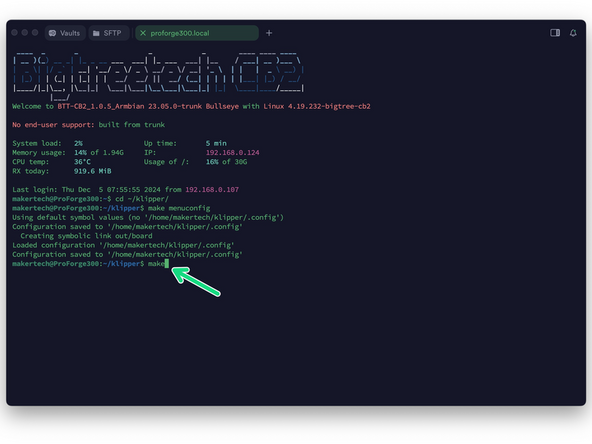The height and width of the screenshot is (444, 592).
Task: Click the typed 'make' at the current prompt
Action: [x=156, y=264]
